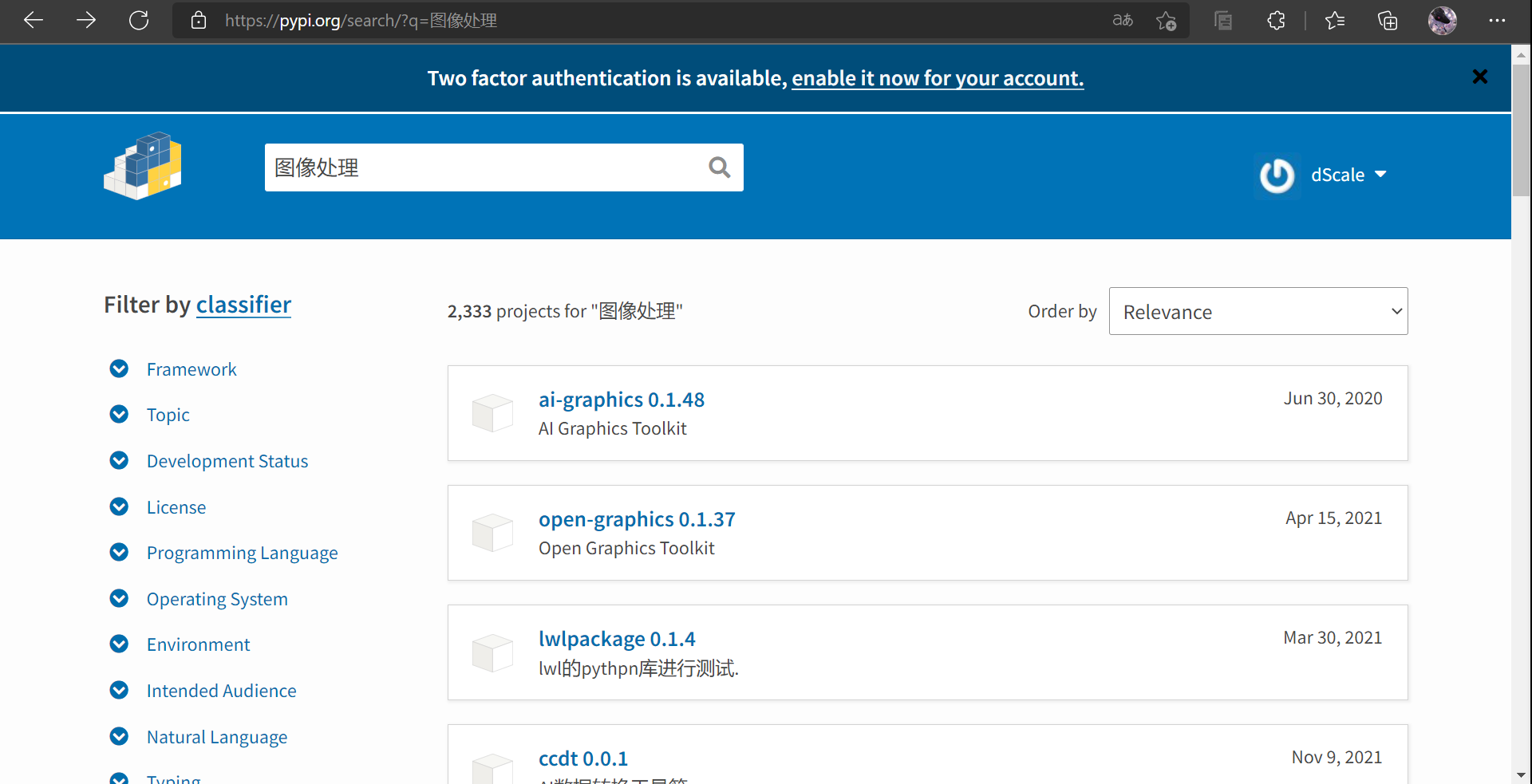The width and height of the screenshot is (1532, 784).
Task: Dismiss the two factor authentication banner
Action: pyautogui.click(x=1480, y=77)
